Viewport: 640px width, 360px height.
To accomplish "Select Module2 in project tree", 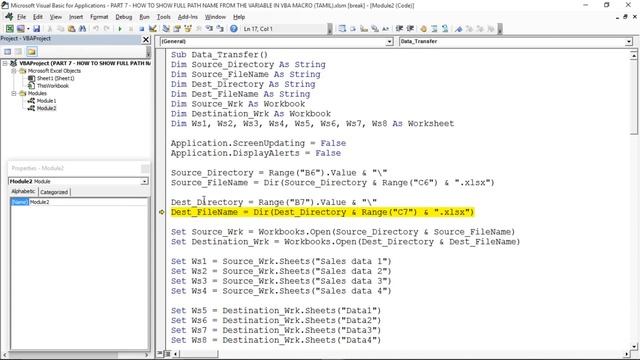I will (47, 108).
